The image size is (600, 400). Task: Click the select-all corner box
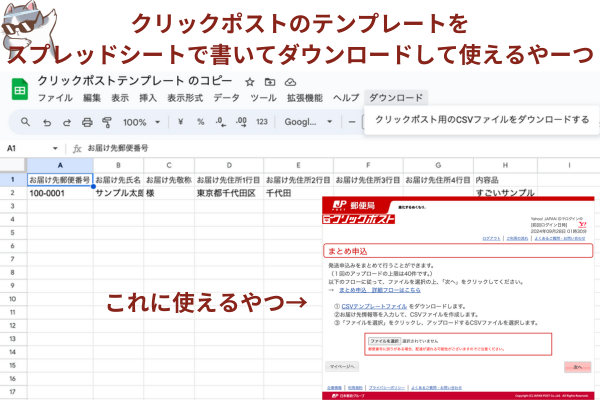pyautogui.click(x=13, y=165)
